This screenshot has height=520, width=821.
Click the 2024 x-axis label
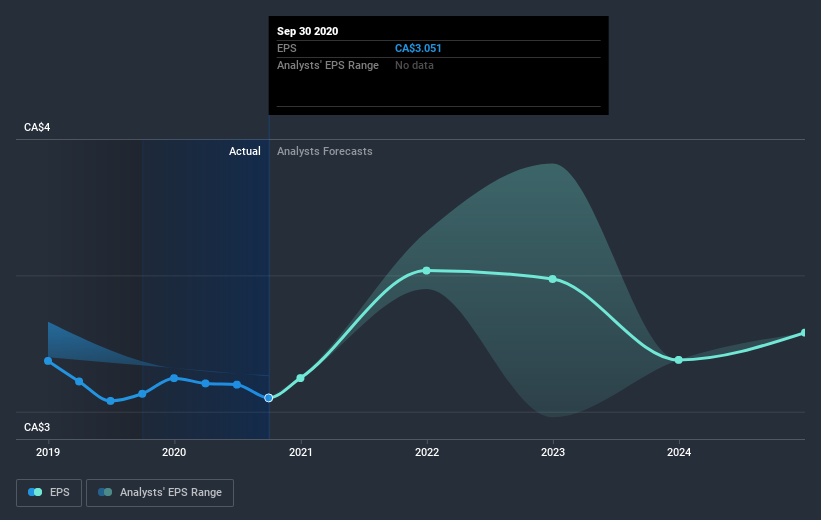(x=679, y=452)
